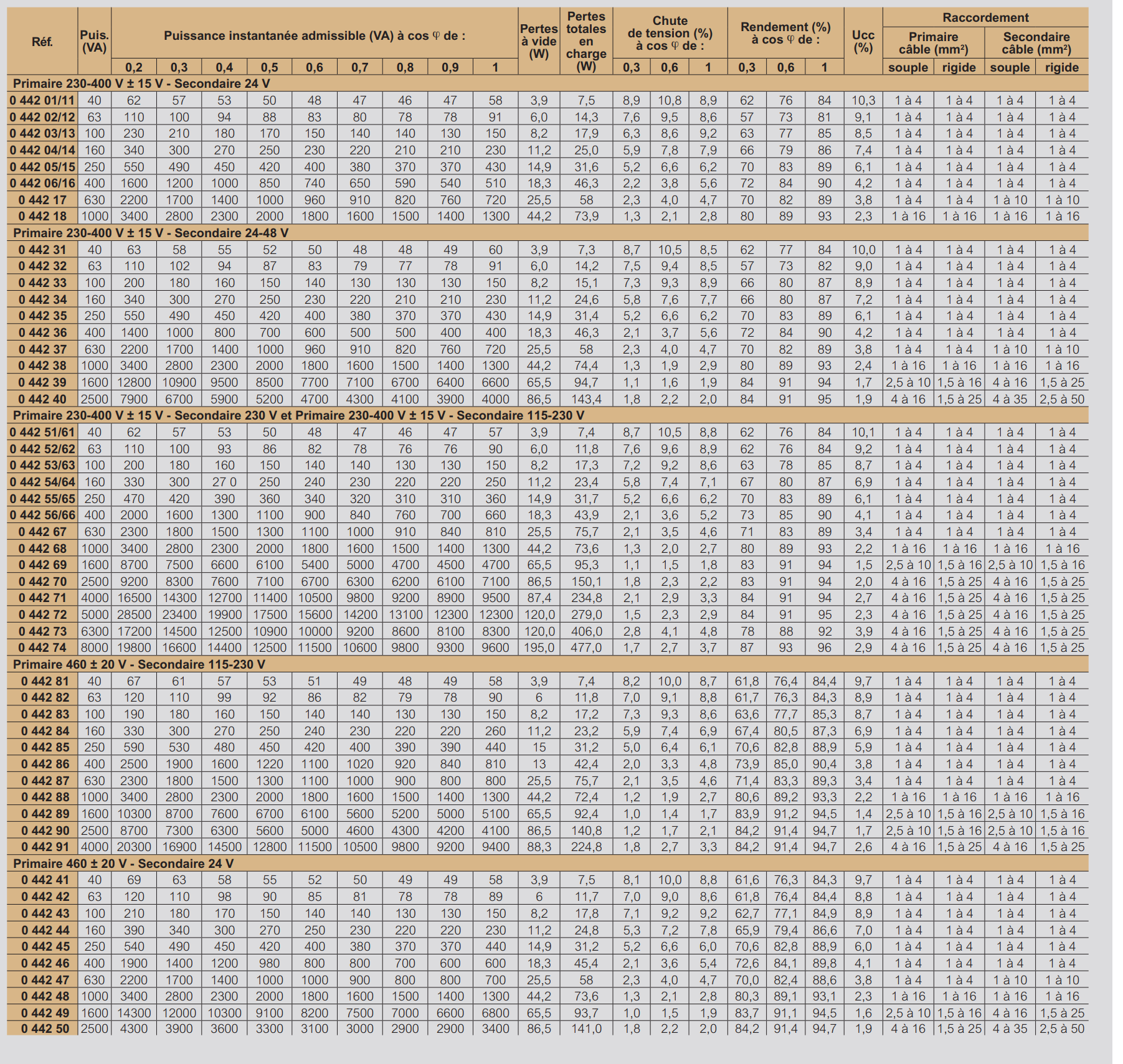Click section title 'Primaire 230-400 V ± 15 V - Secondaire 24 V'

141,83
